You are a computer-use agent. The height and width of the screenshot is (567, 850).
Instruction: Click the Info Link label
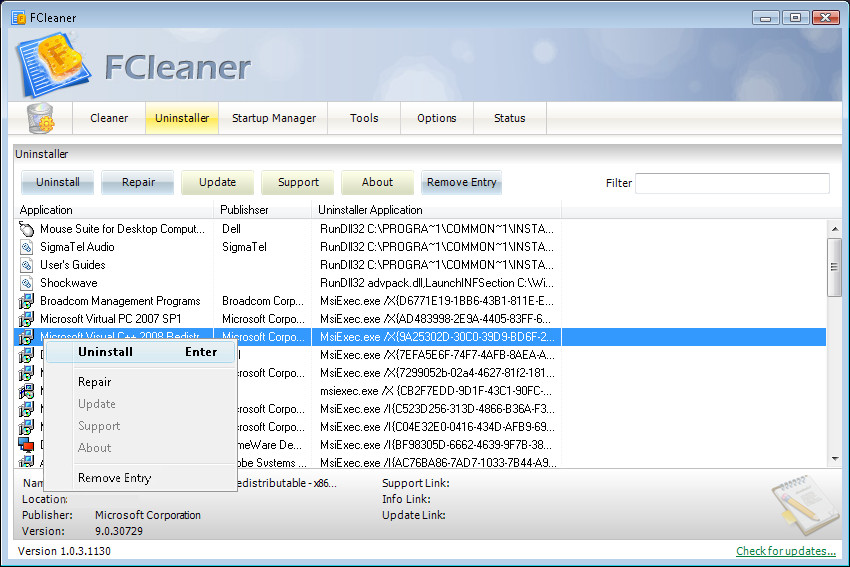407,499
